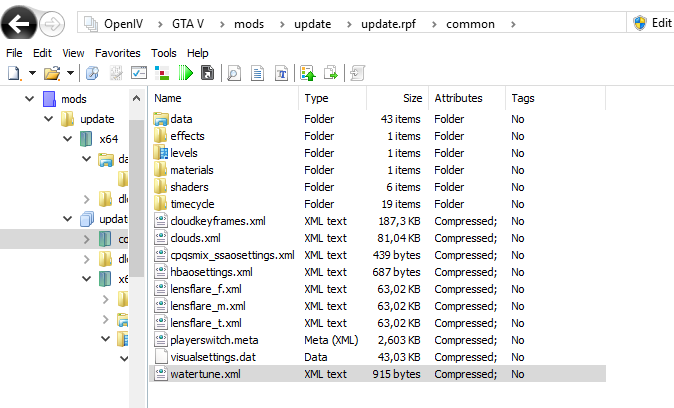Collapse the mods tree node
Screen dimensions: 674x408
[30, 99]
